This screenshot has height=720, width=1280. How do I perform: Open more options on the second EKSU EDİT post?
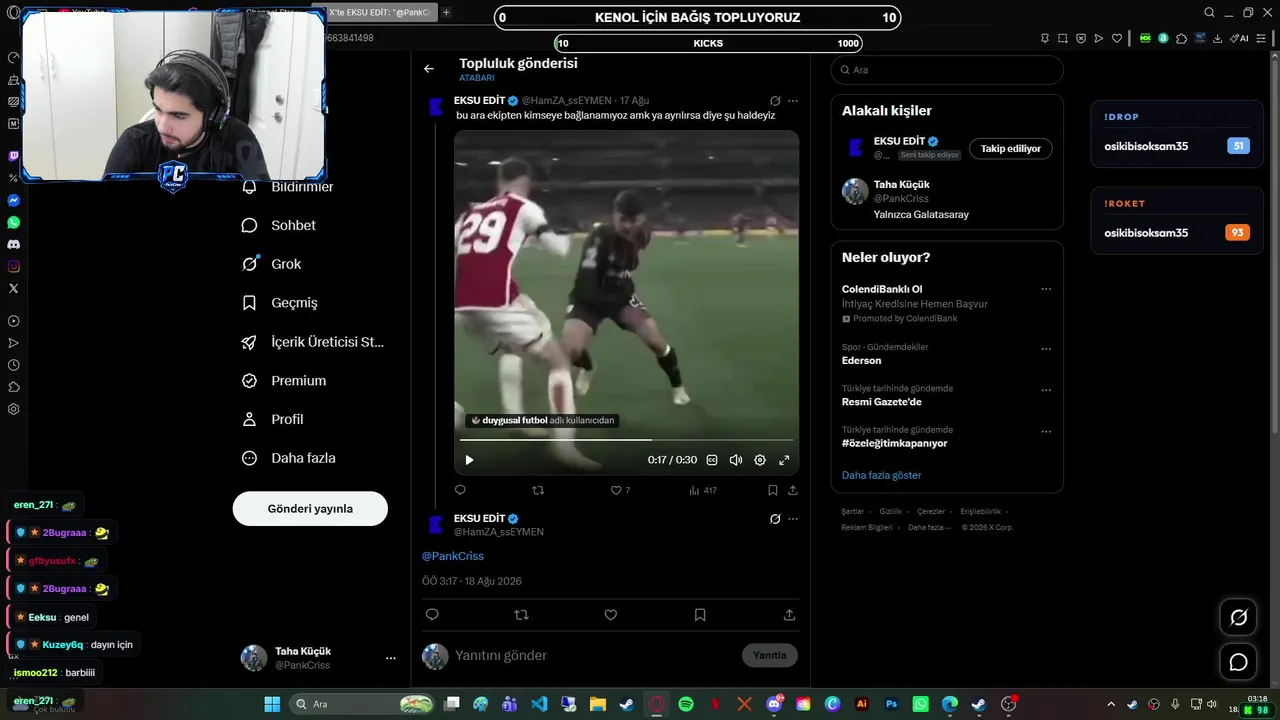click(x=793, y=519)
